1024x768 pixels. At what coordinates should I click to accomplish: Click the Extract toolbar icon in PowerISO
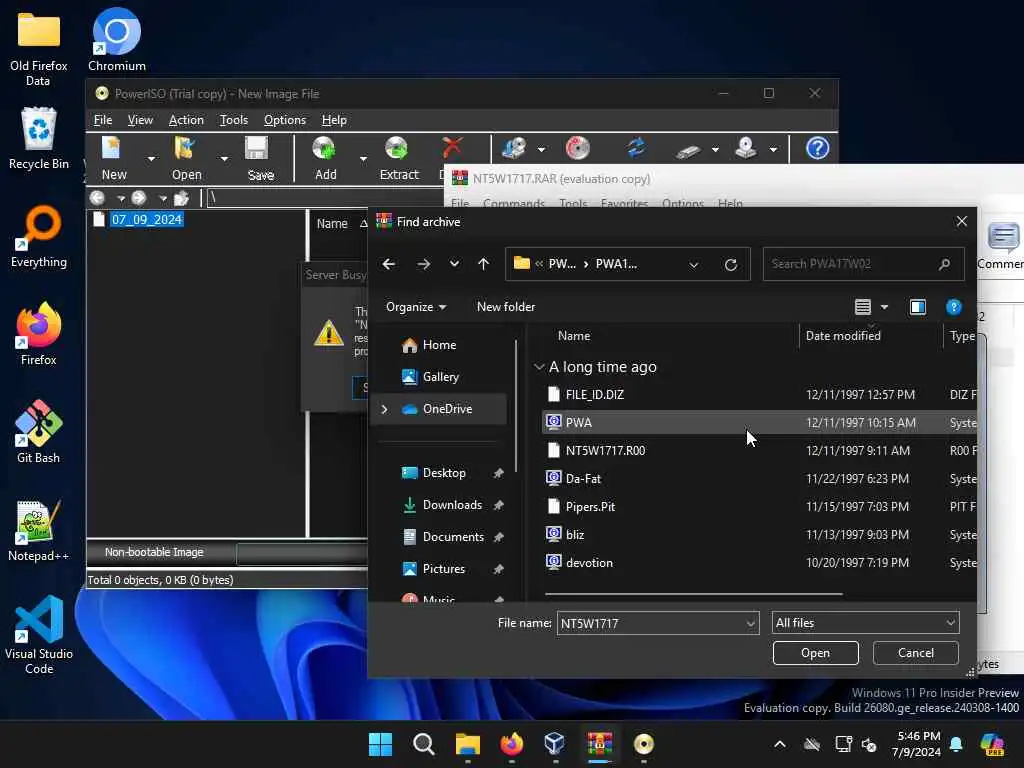[x=396, y=149]
